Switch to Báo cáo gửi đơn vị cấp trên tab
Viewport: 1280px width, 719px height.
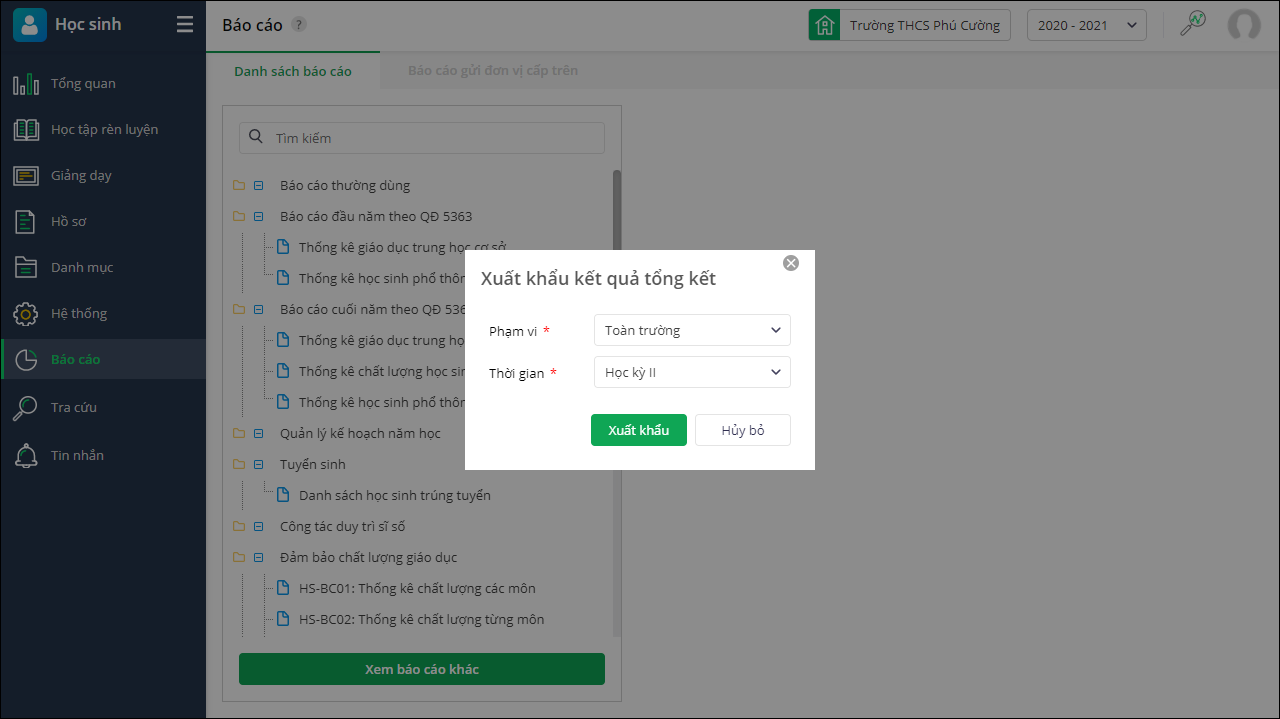tap(493, 71)
